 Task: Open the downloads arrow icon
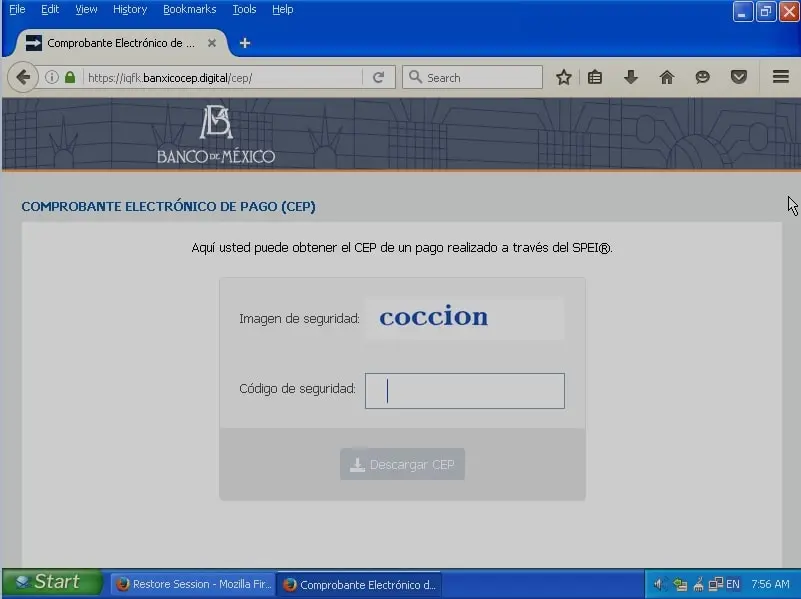tap(631, 78)
